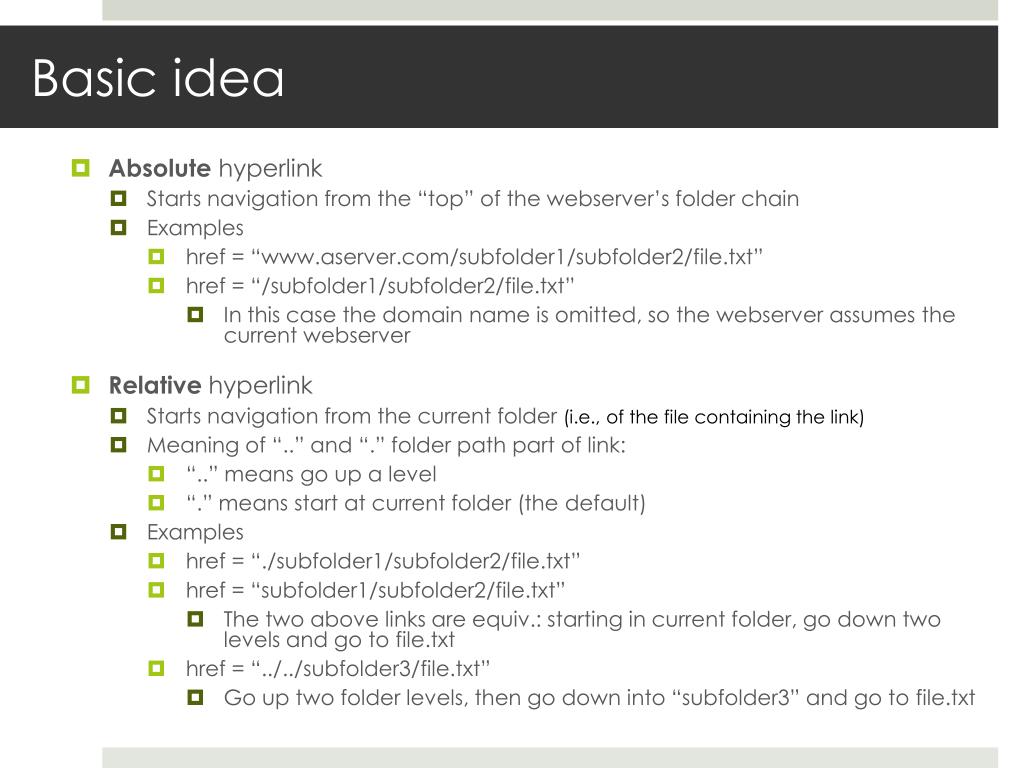Image resolution: width=1024 pixels, height=768 pixels.
Task: Click the www.aserver.com href example text
Action: pos(474,257)
